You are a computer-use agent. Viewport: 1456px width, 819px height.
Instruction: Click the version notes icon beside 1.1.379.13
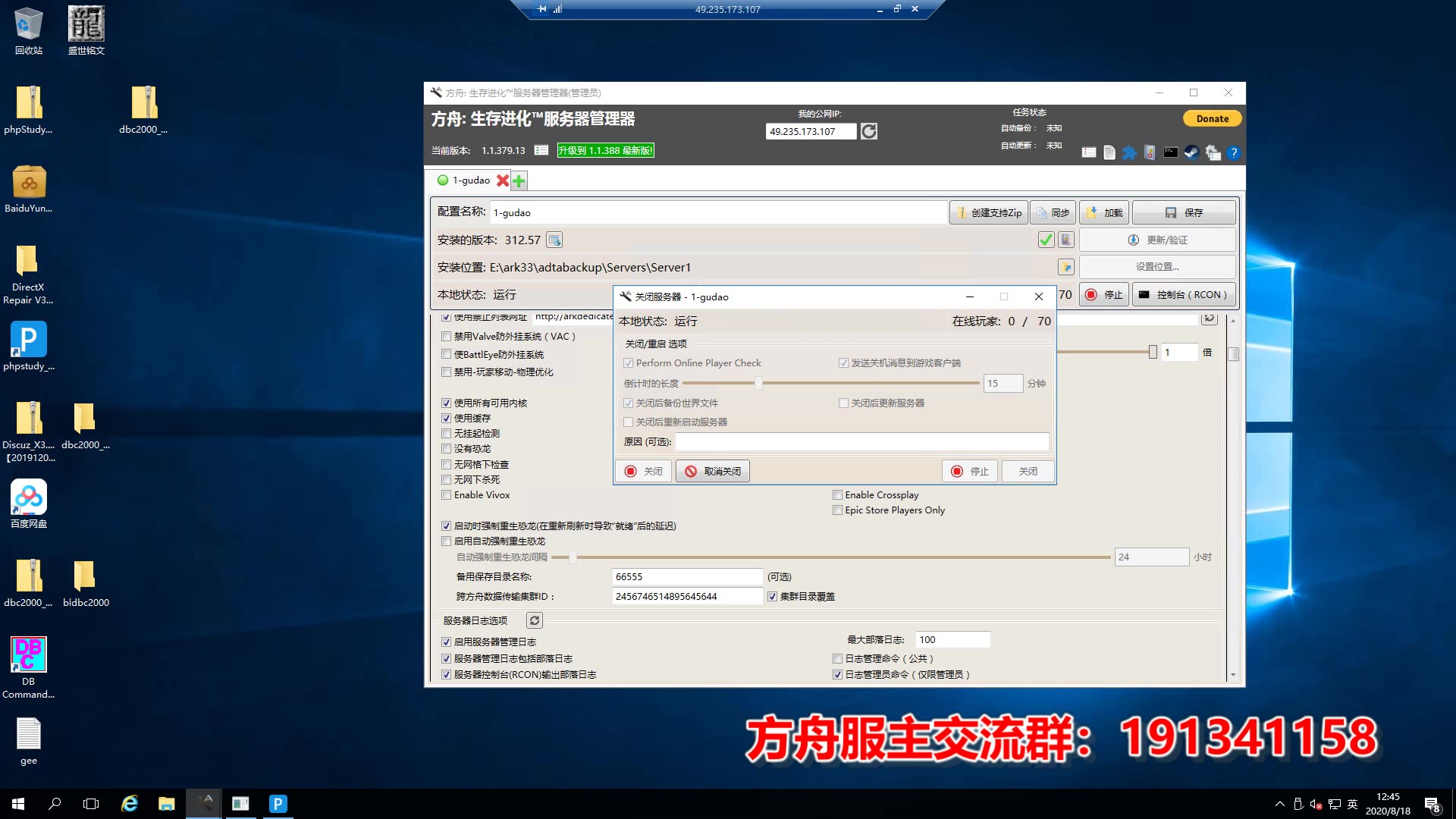coord(541,150)
